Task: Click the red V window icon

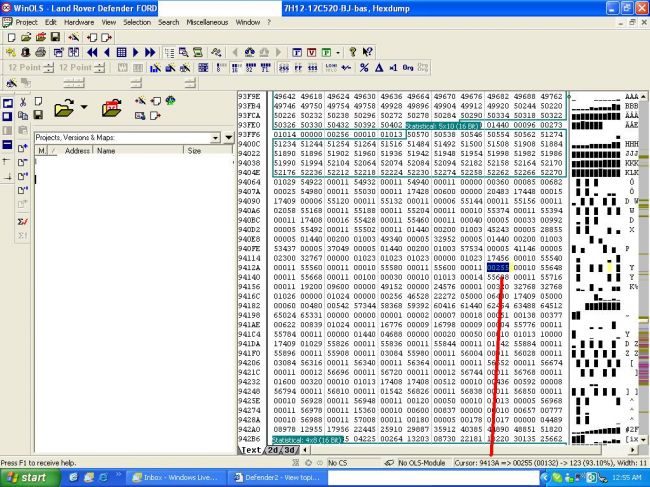Action: click(311, 53)
